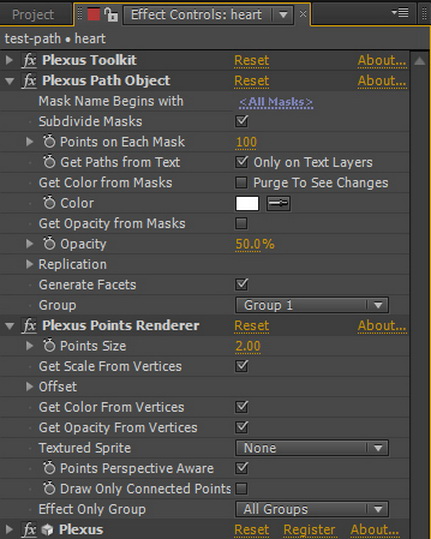Toggle fx switch for Plexus Points Renderer

(x=30, y=326)
